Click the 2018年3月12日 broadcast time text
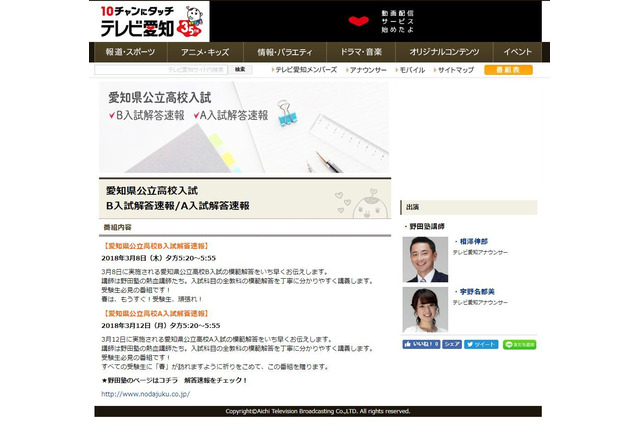Viewport: 640px width, 426px height. (x=160, y=326)
